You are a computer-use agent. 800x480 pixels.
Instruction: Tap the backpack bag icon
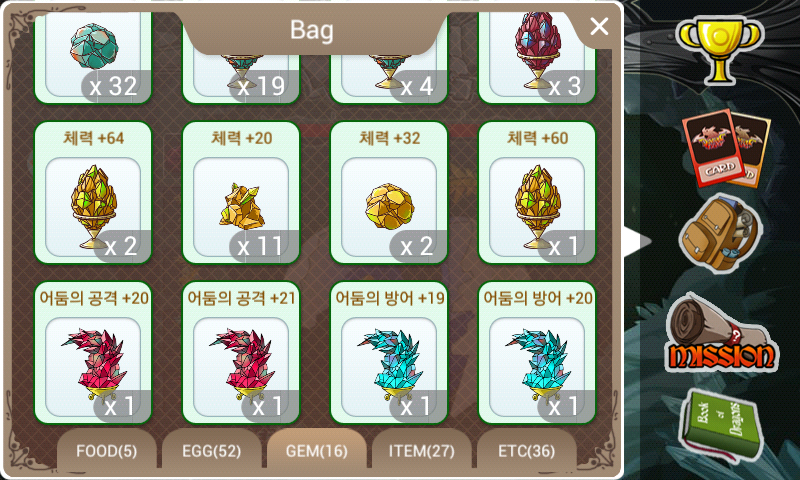(719, 235)
